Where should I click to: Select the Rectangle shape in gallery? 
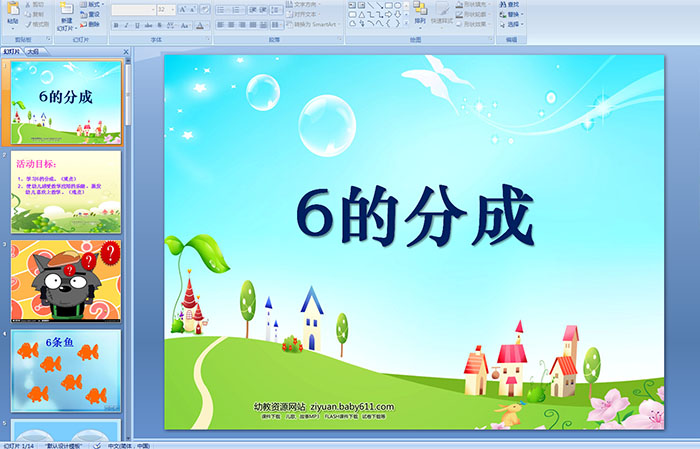389,5
